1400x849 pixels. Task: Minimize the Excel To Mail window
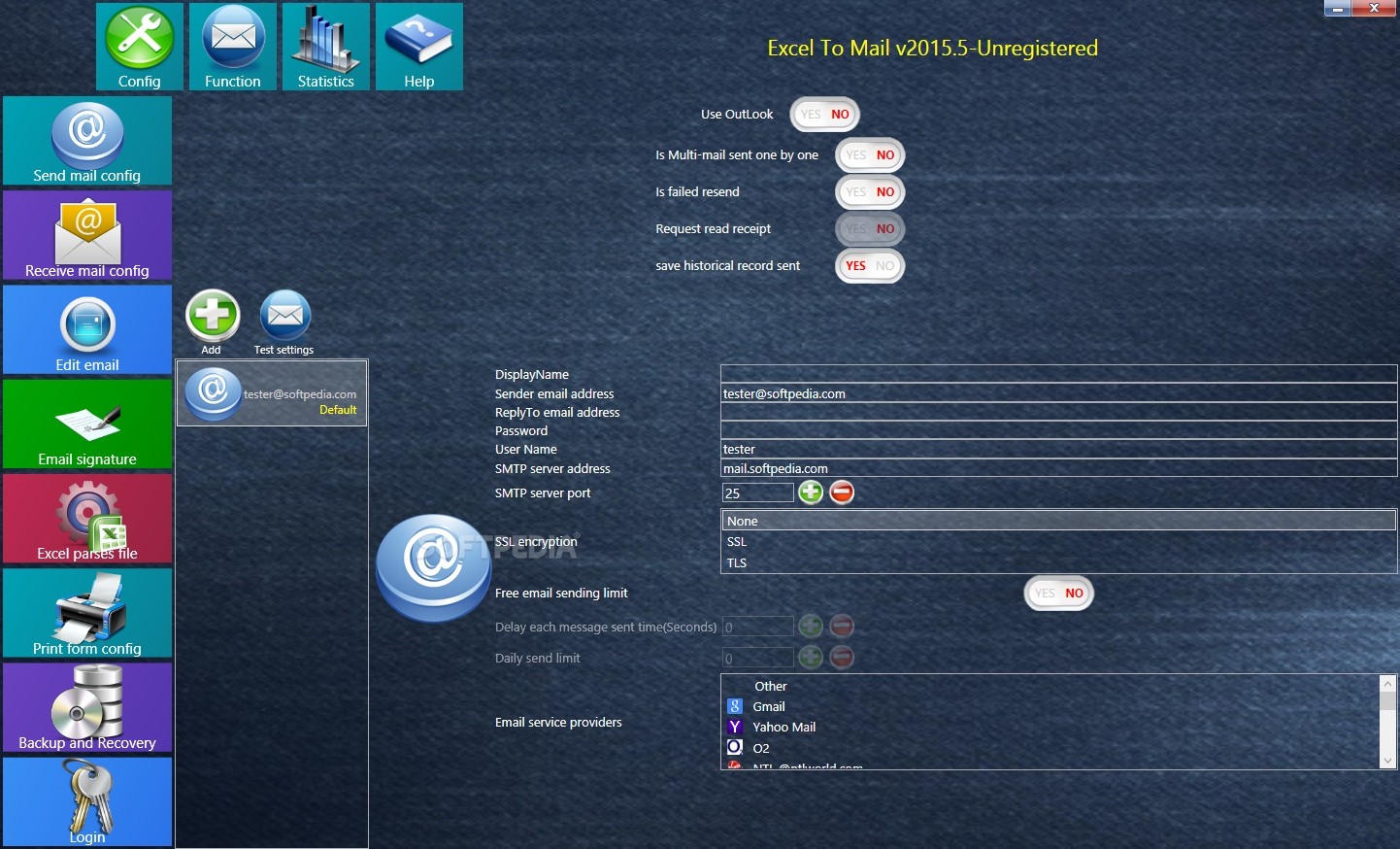tap(1338, 9)
